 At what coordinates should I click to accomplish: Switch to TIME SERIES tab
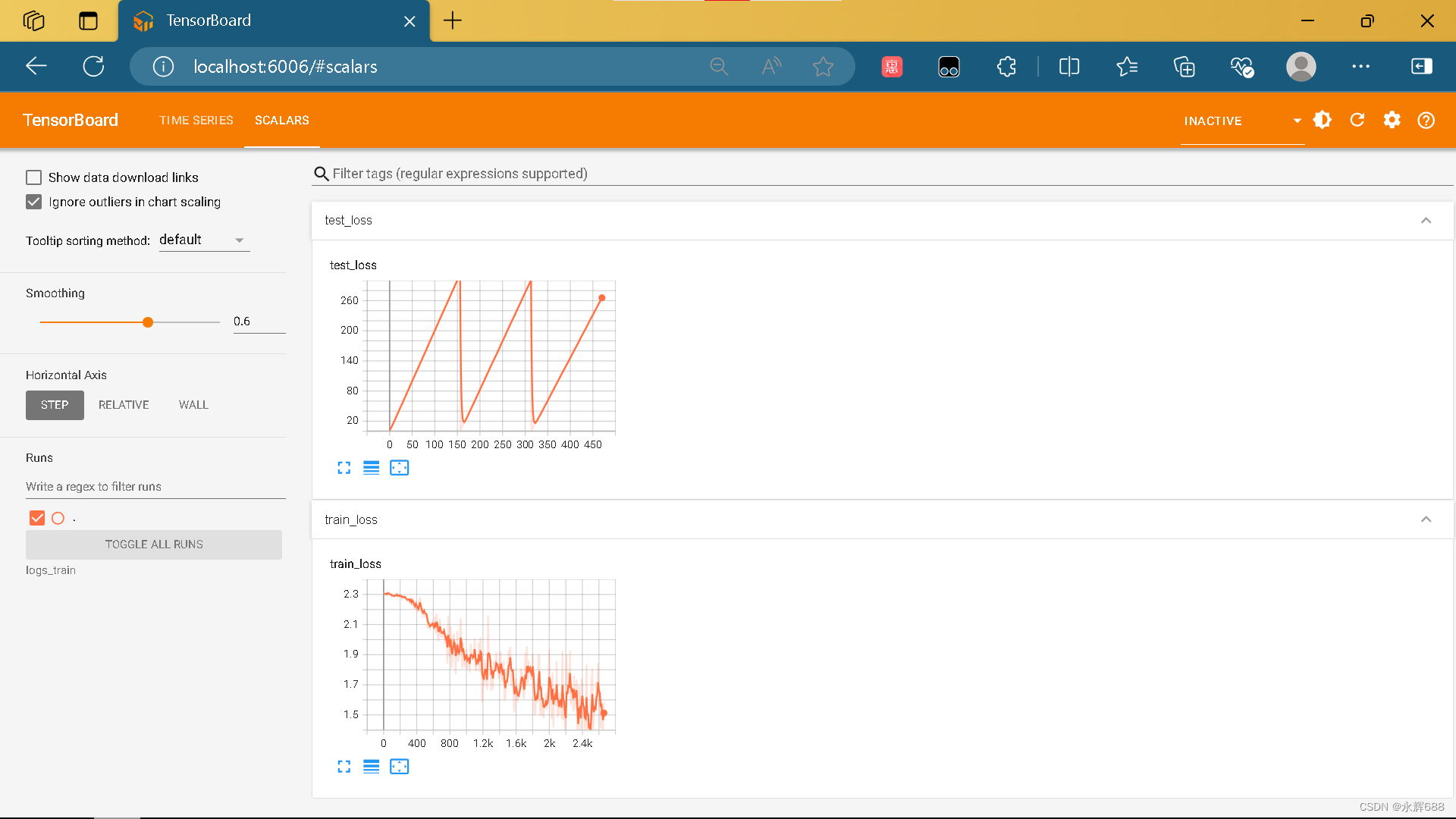click(x=196, y=120)
